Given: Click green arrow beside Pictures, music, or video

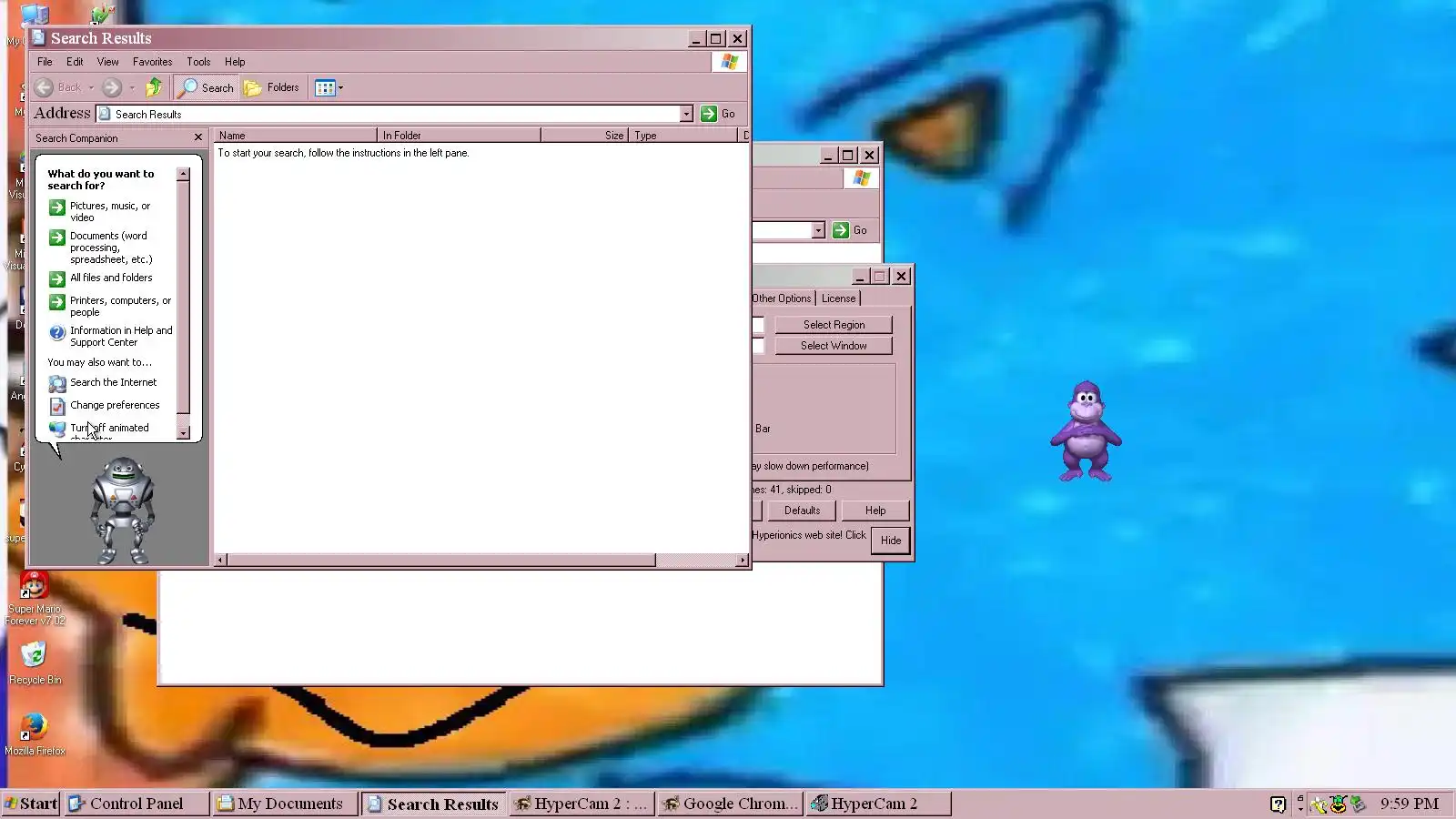Looking at the screenshot, I should pyautogui.click(x=57, y=207).
